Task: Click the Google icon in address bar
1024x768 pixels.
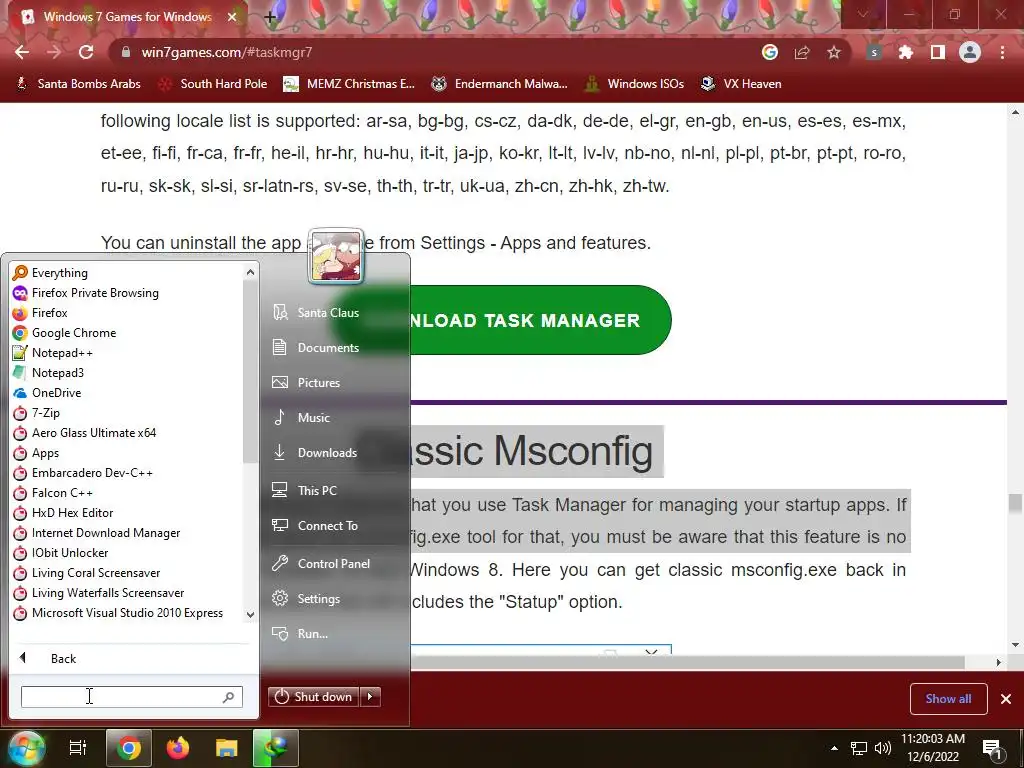Action: 770,52
